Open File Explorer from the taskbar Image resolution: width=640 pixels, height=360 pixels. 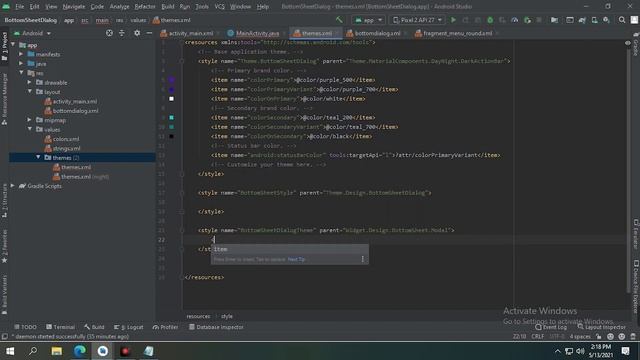57,351
